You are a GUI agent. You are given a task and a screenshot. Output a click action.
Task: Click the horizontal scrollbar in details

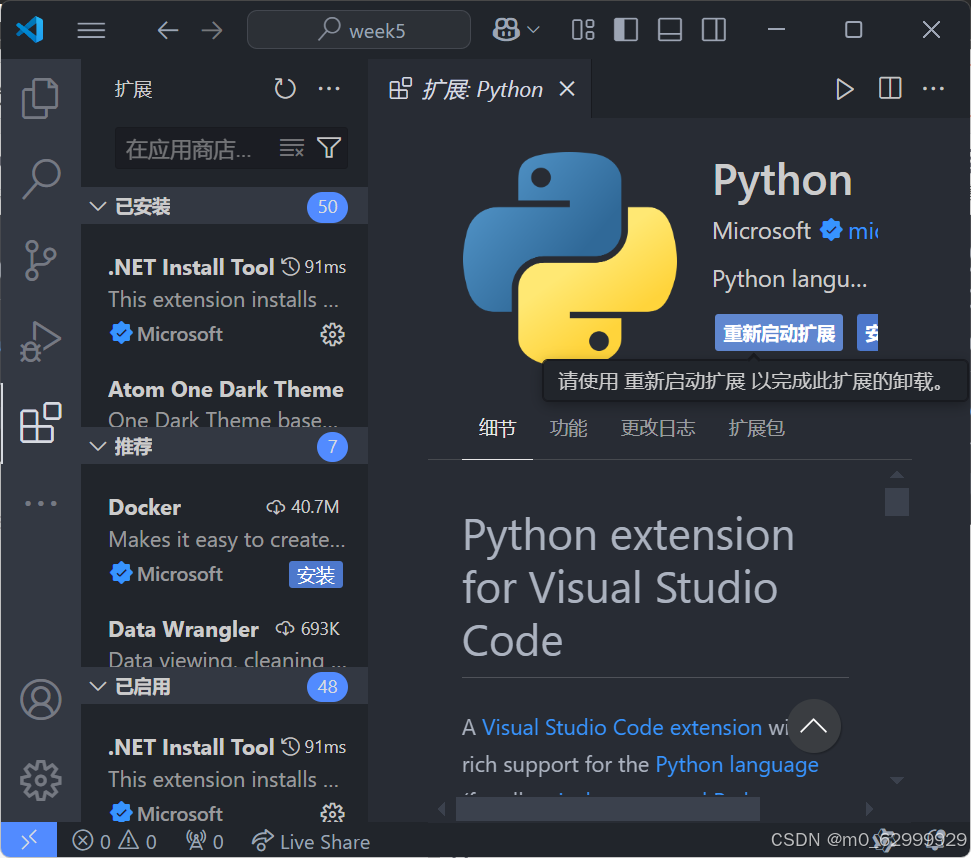coord(607,809)
